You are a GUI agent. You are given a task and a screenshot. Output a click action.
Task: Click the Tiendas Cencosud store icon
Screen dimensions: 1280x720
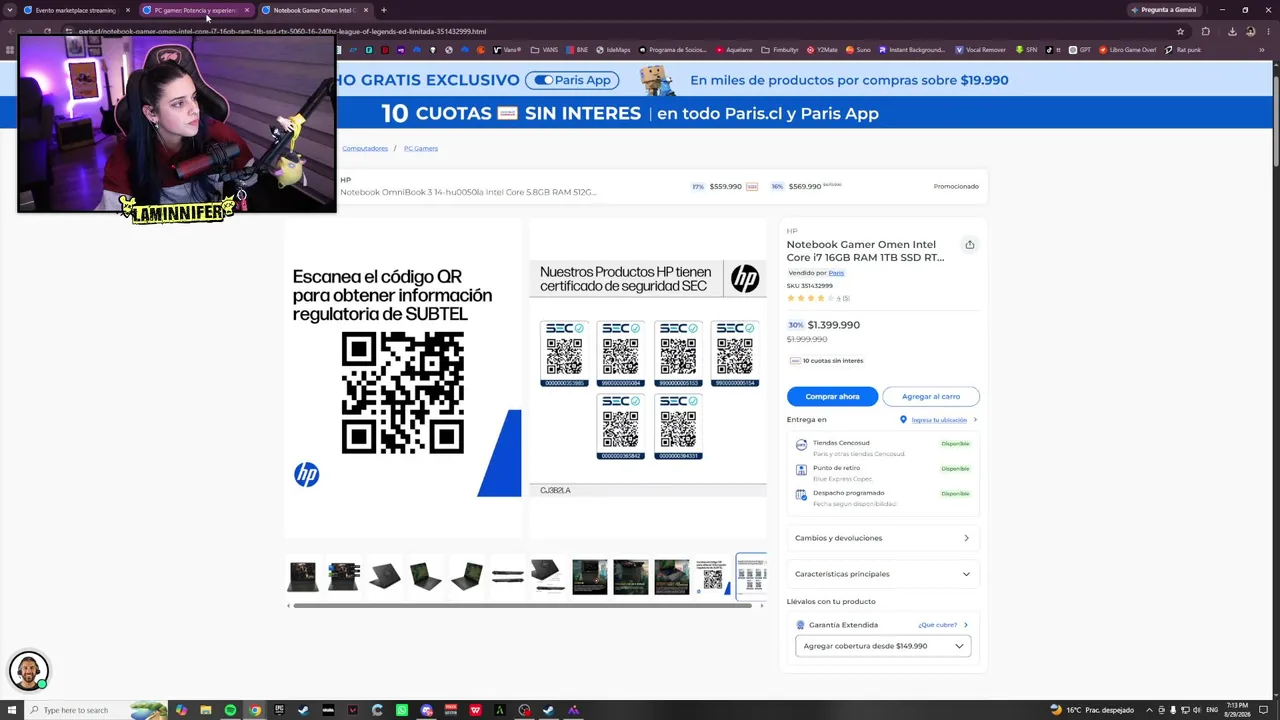pyautogui.click(x=801, y=445)
